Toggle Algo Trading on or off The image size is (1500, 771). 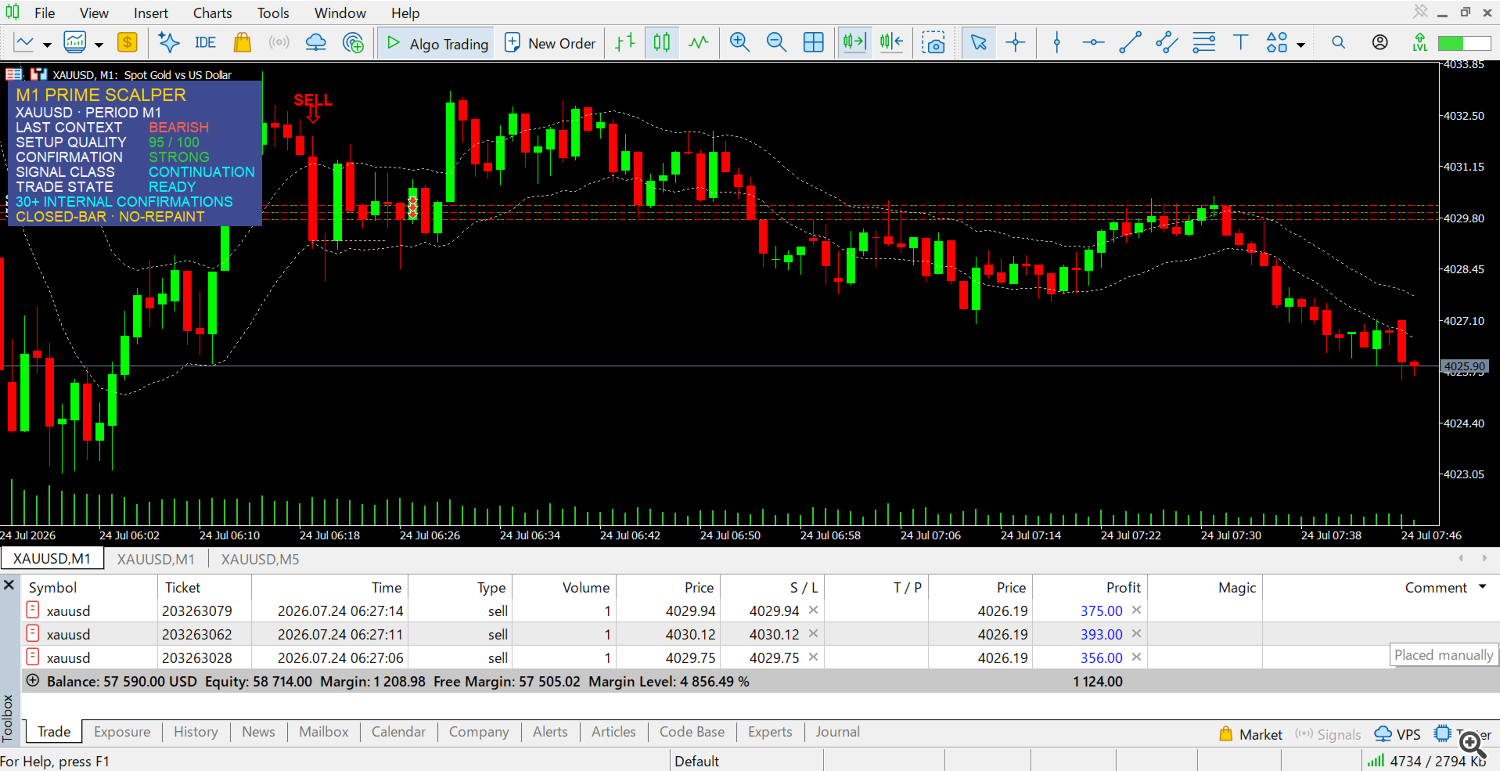tap(437, 43)
